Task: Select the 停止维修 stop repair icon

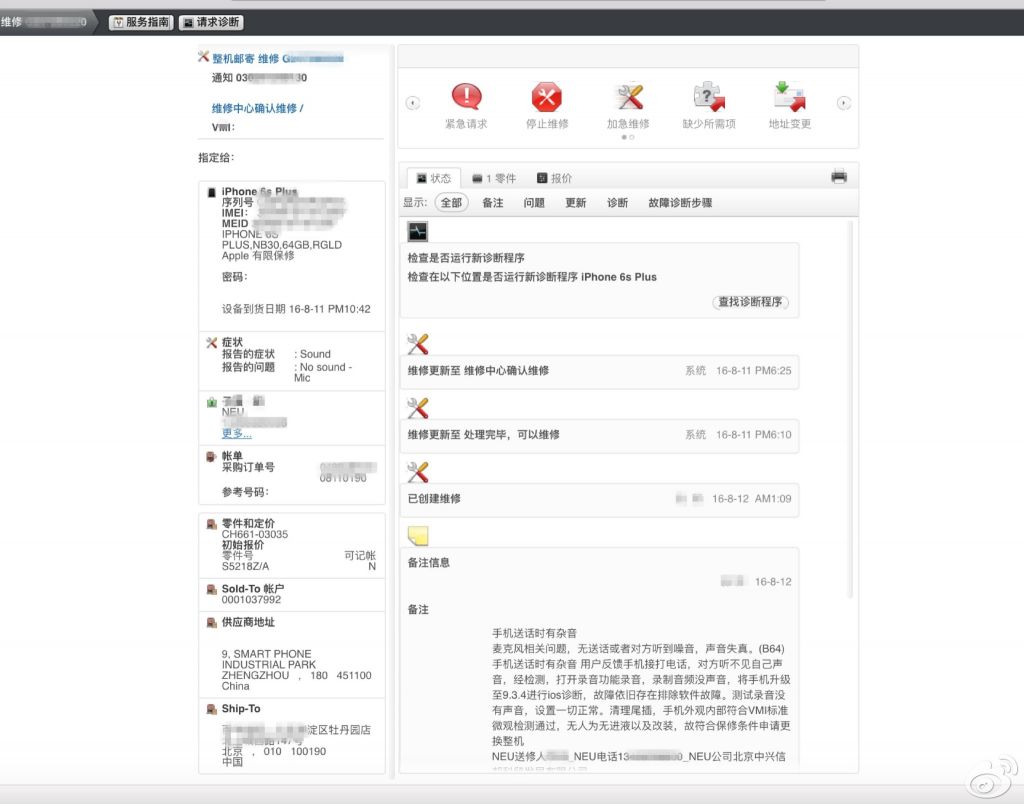Action: coord(547,98)
